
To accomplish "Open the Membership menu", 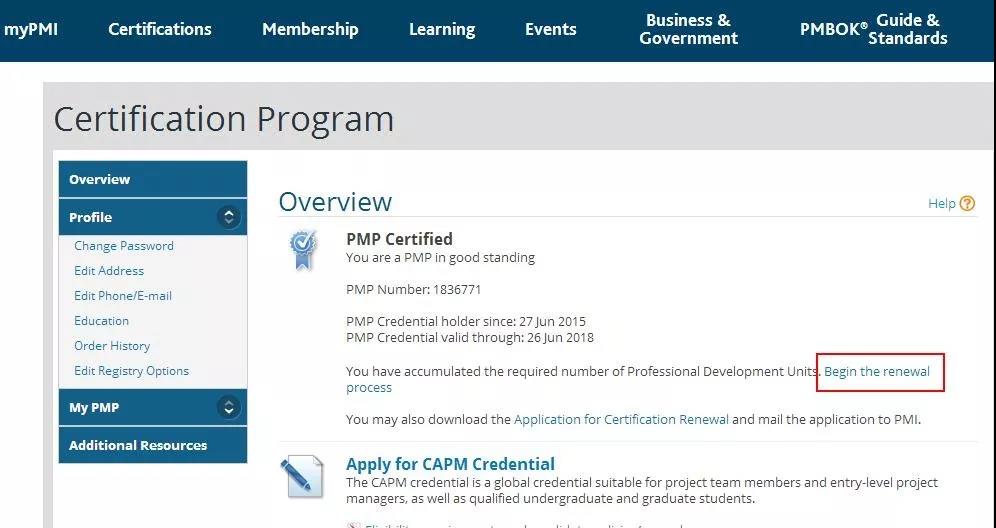I will click(x=310, y=29).
